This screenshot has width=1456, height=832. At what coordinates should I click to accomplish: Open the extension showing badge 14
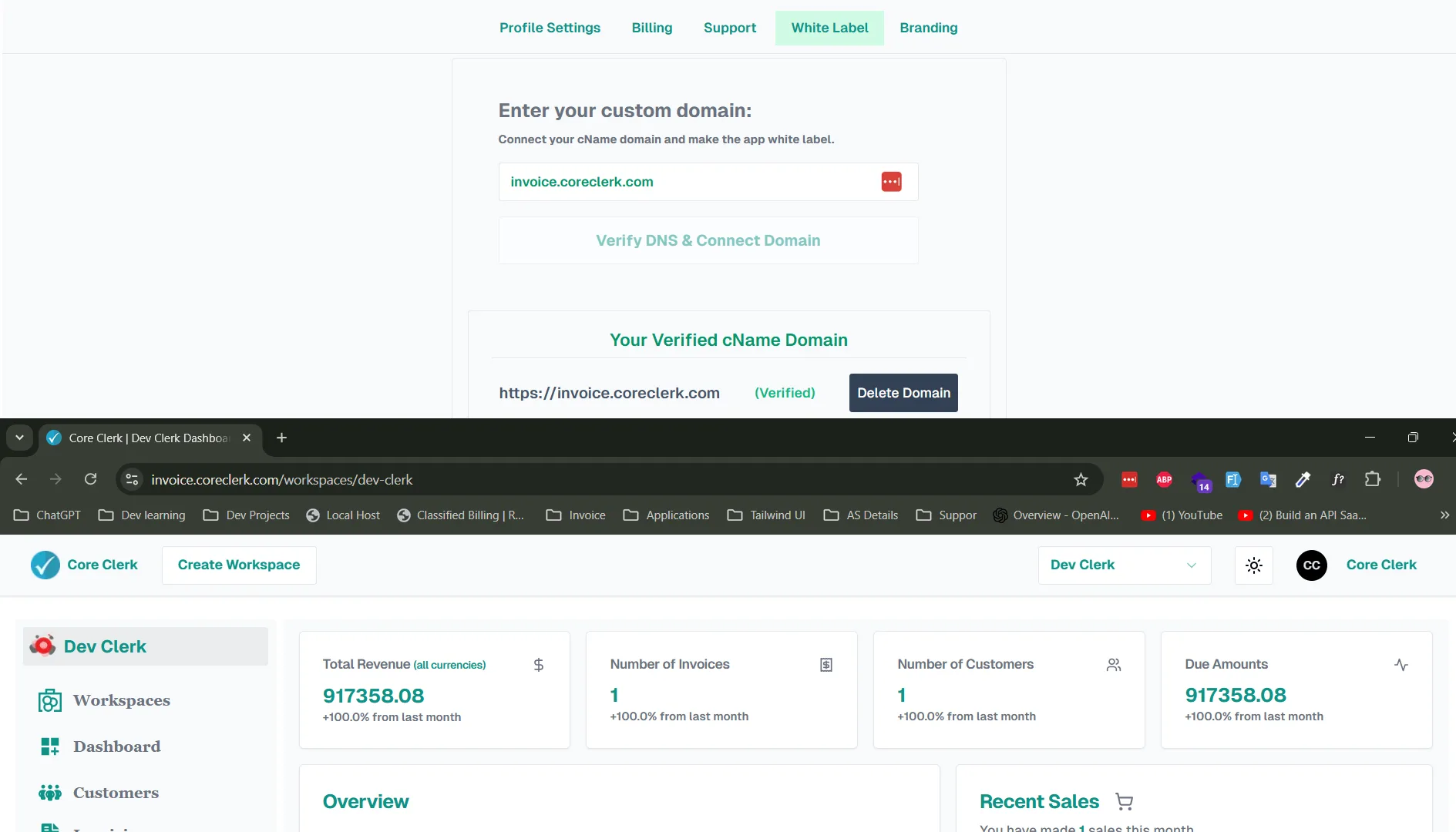(x=1200, y=481)
